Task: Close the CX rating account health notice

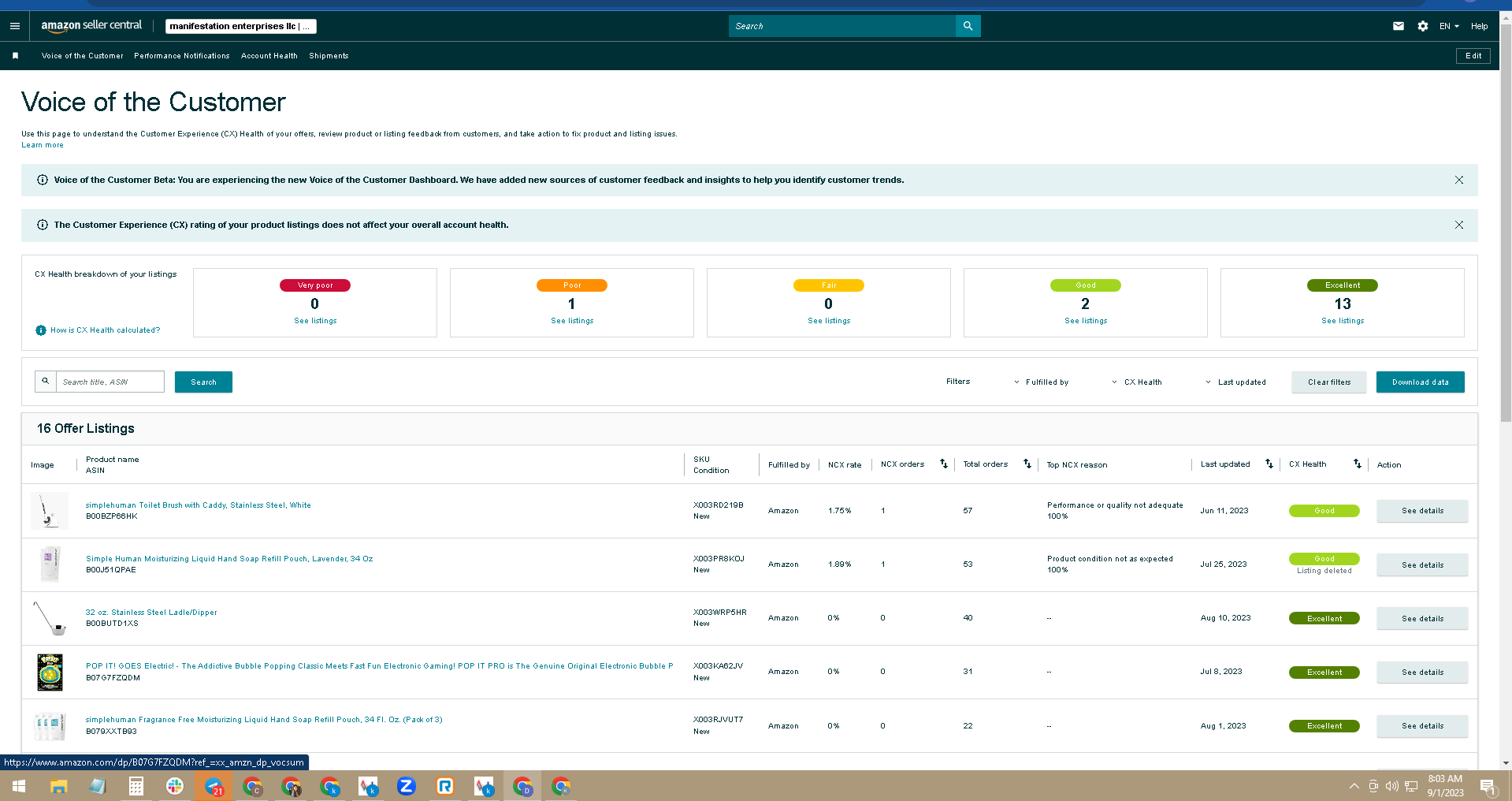Action: (1459, 225)
